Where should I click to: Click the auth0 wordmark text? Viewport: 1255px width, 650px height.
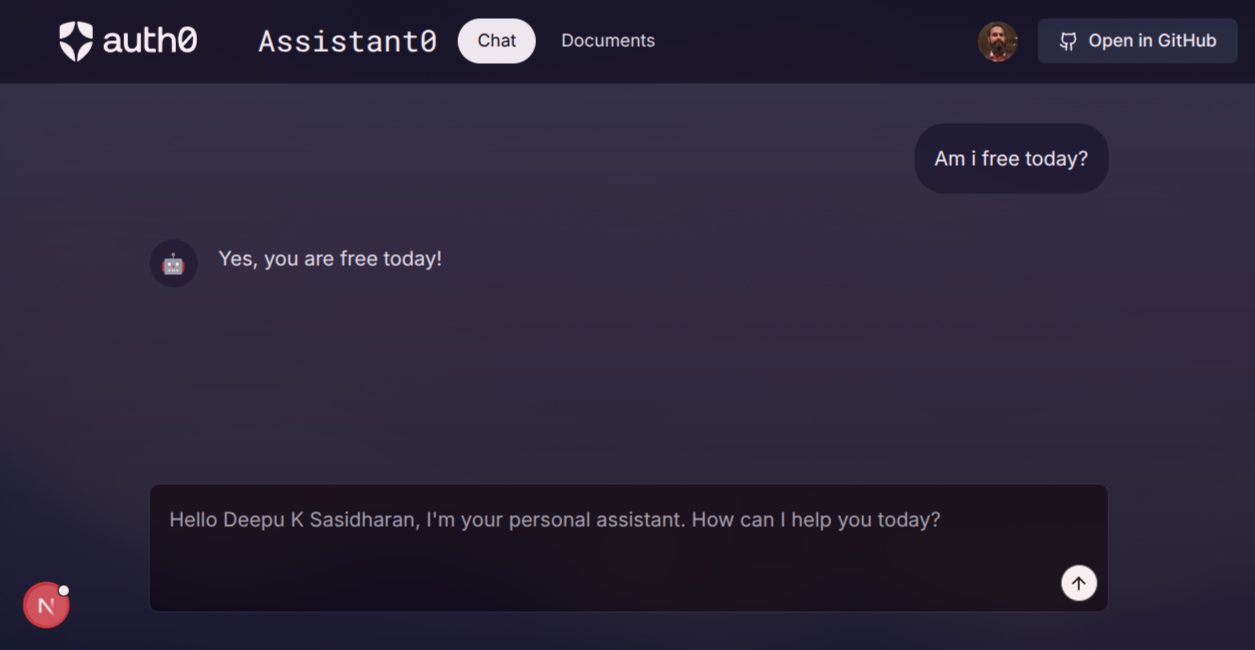tap(150, 41)
